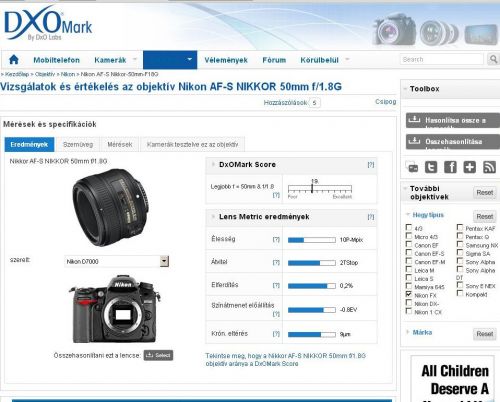Expand the Márka filter section
Viewport: 500px width, 402px height.
[x=408, y=332]
